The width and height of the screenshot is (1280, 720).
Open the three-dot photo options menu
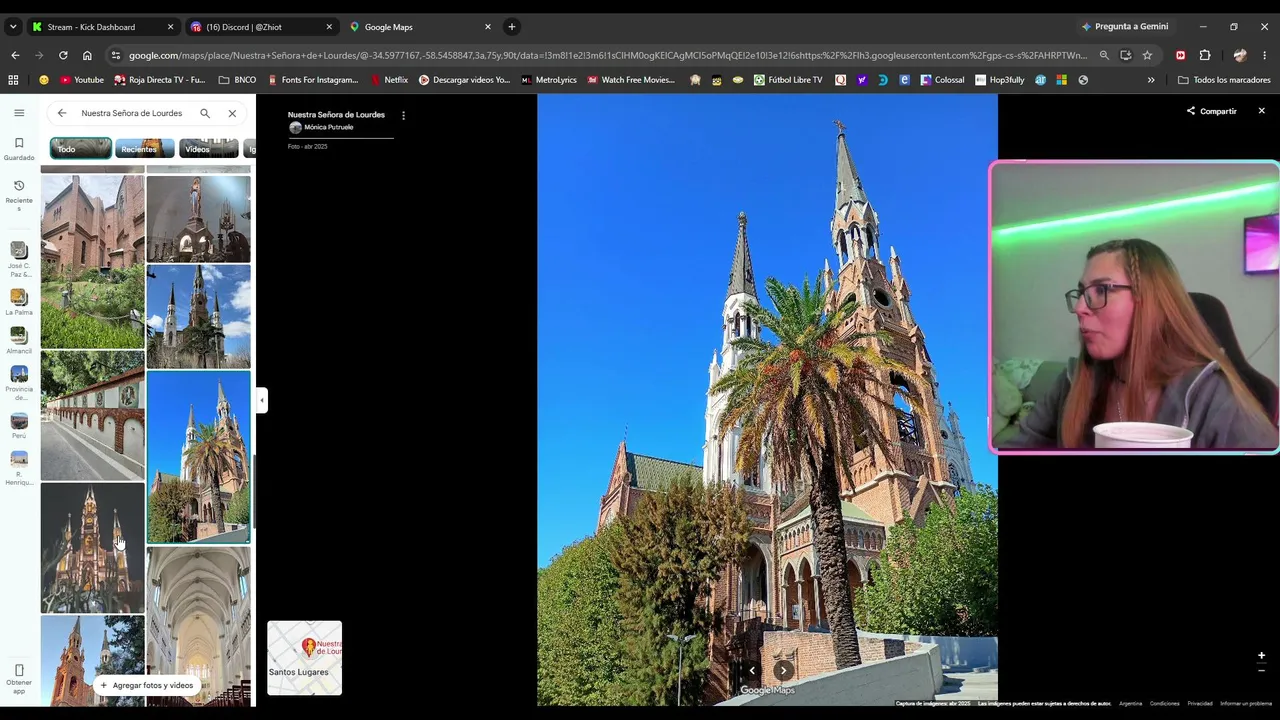point(403,116)
